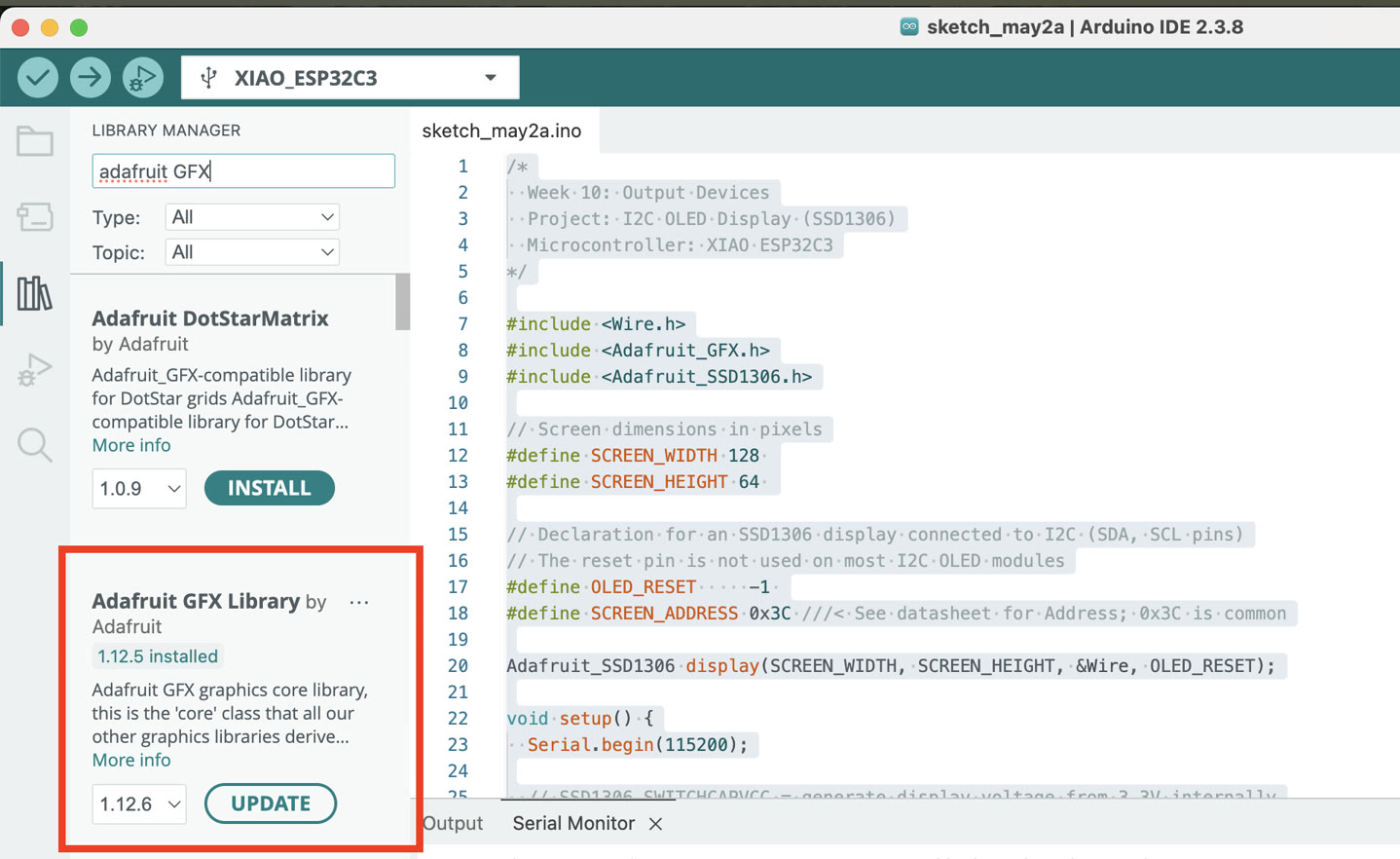Click the library search field containing adafruit GFX
This screenshot has height=859, width=1400.
click(243, 171)
